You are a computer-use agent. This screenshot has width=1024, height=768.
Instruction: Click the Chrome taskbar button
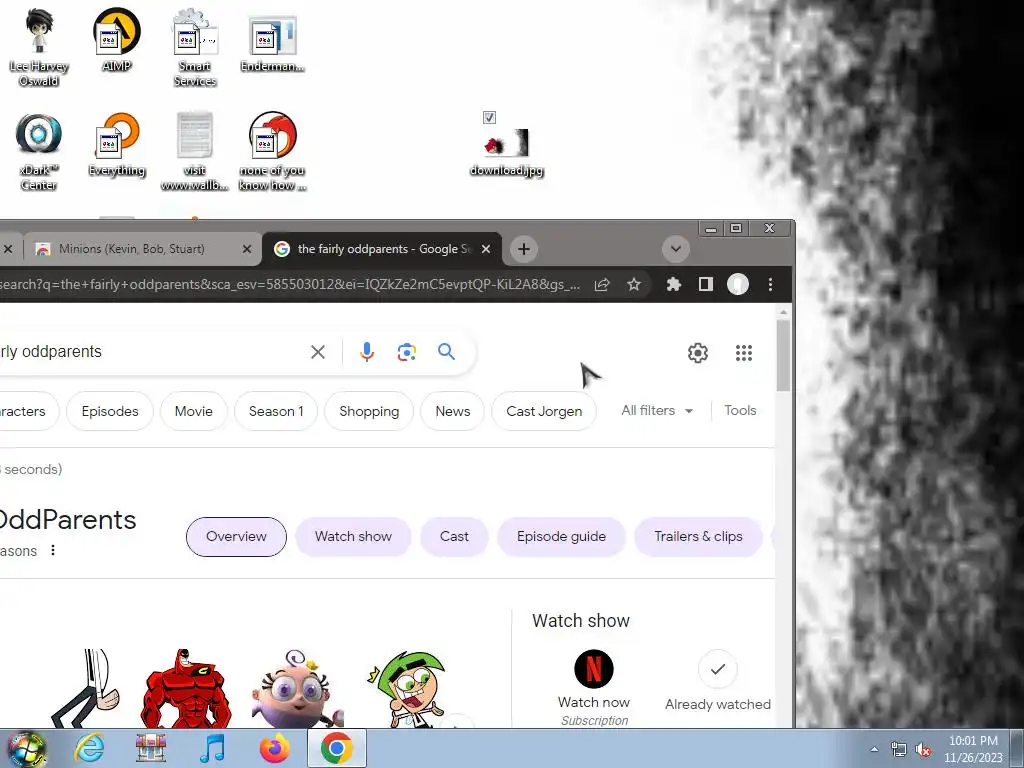point(336,748)
